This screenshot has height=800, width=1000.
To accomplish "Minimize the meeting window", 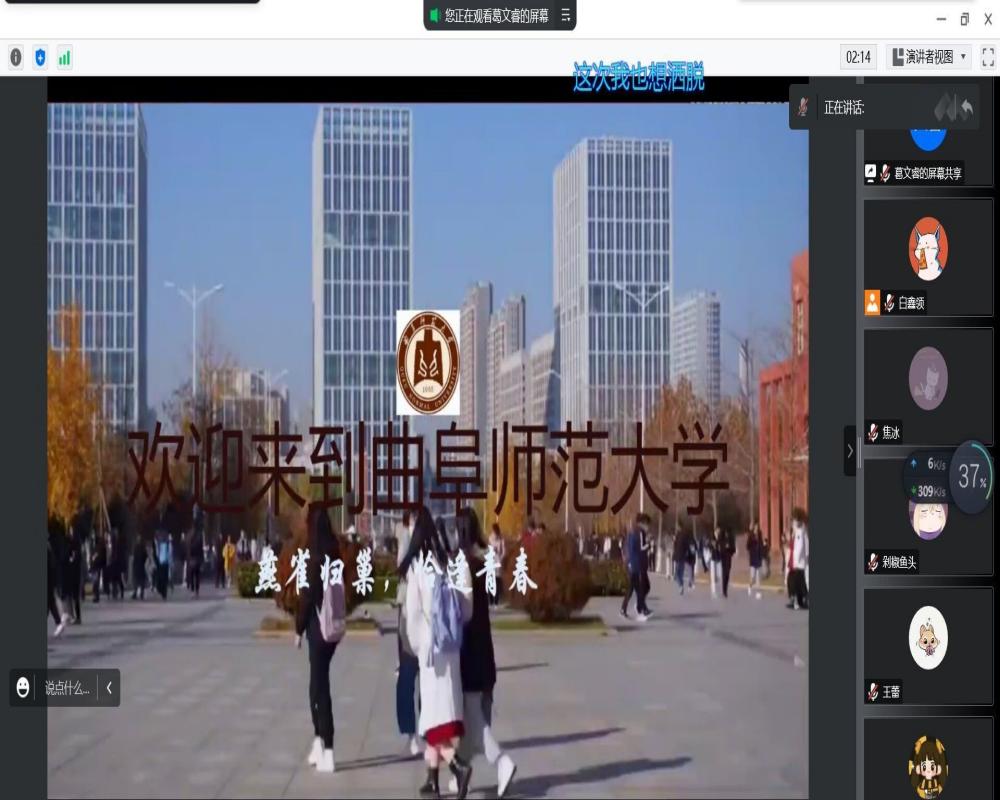I will point(941,19).
